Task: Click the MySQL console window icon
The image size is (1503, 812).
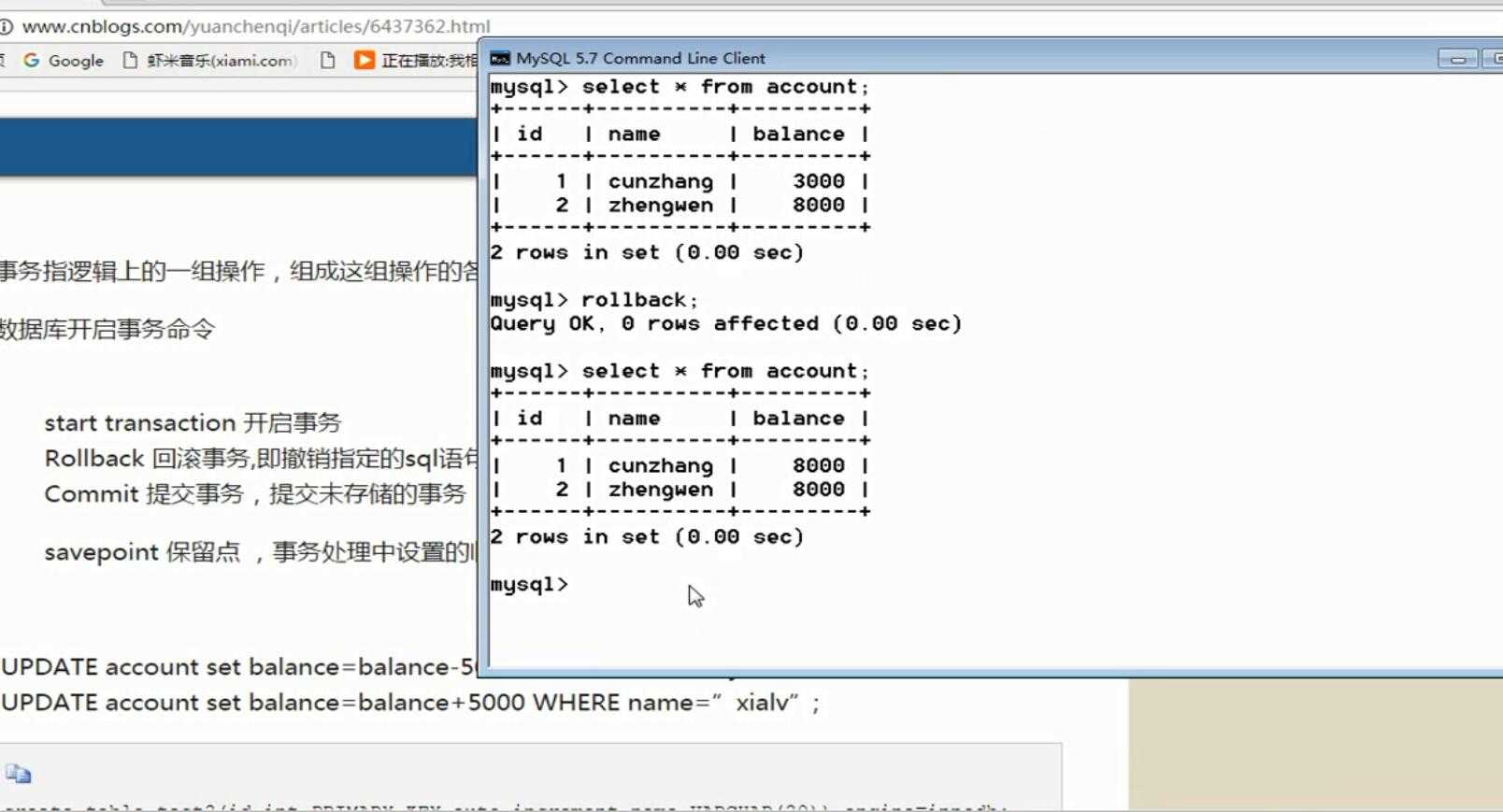Action: click(x=500, y=58)
